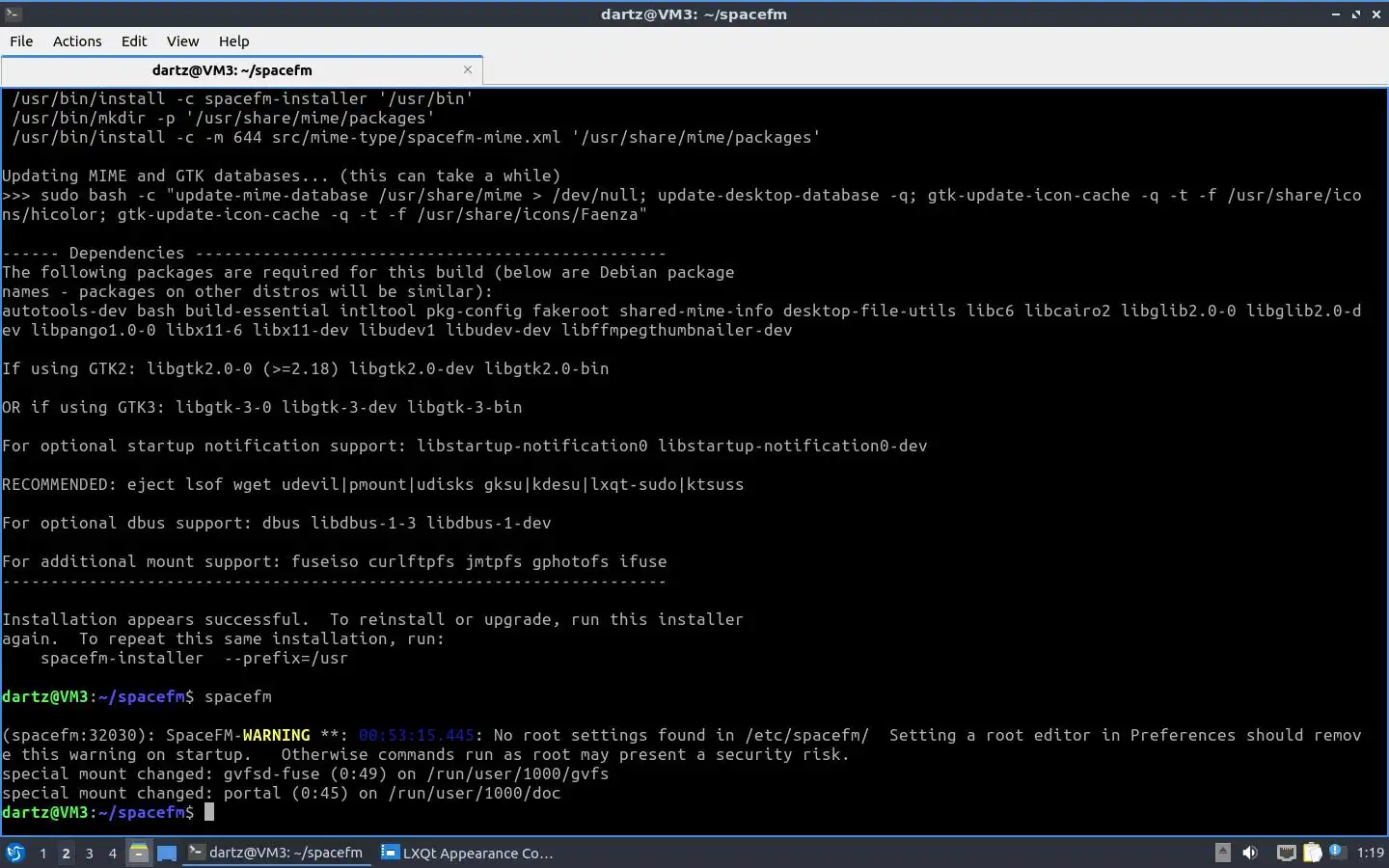Click the 'RECOMMENDED:' line
The height and width of the screenshot is (868, 1389).
(373, 484)
